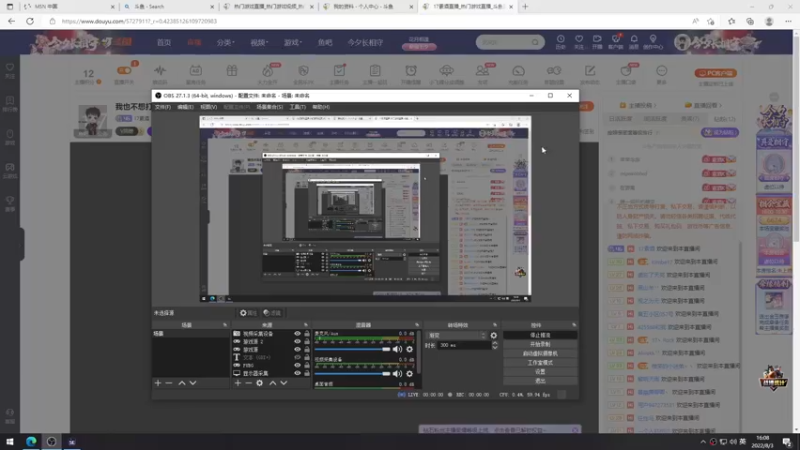
Task: Click 停止推流 button in OBS controls
Action: [540, 335]
